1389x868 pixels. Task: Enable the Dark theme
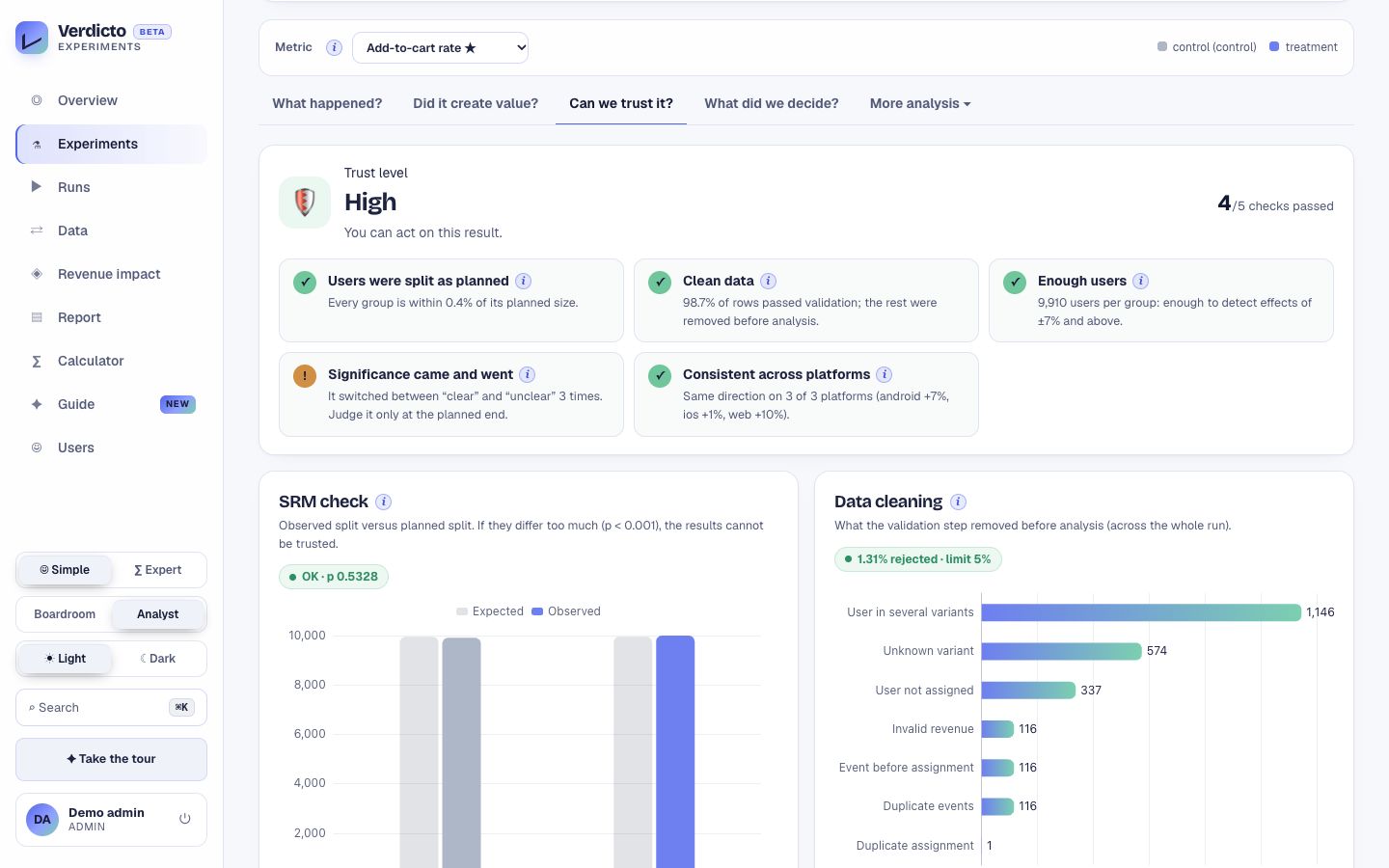point(158,659)
